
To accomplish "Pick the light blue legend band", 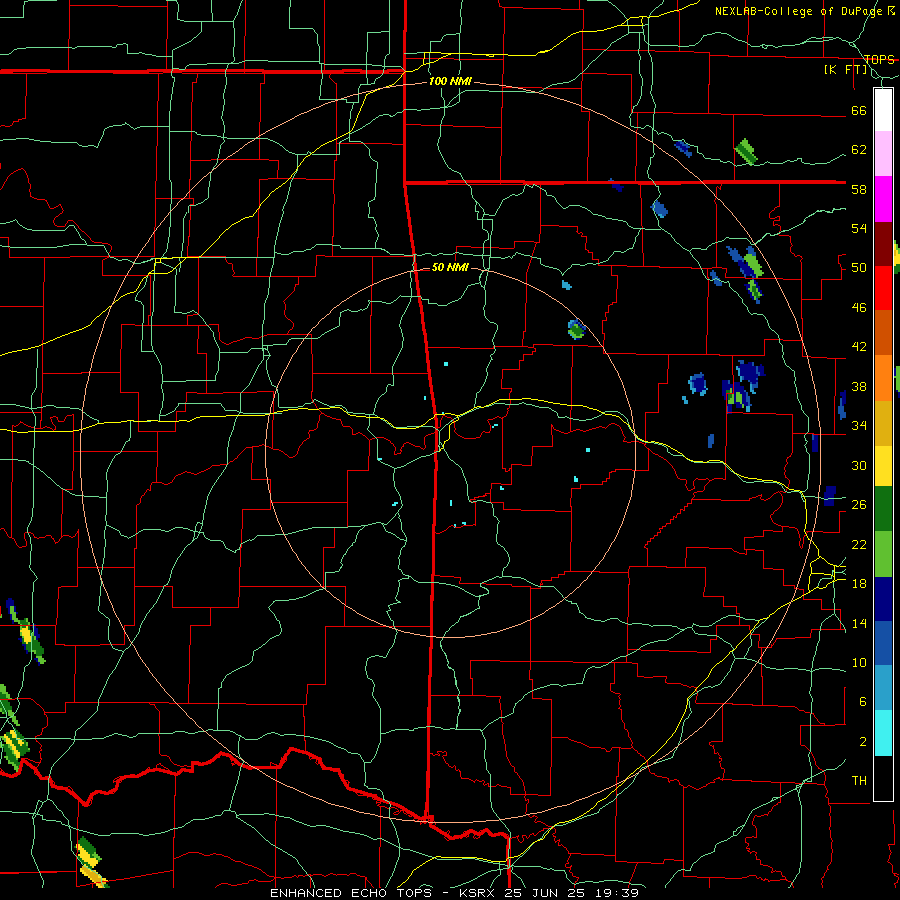I will click(883, 688).
